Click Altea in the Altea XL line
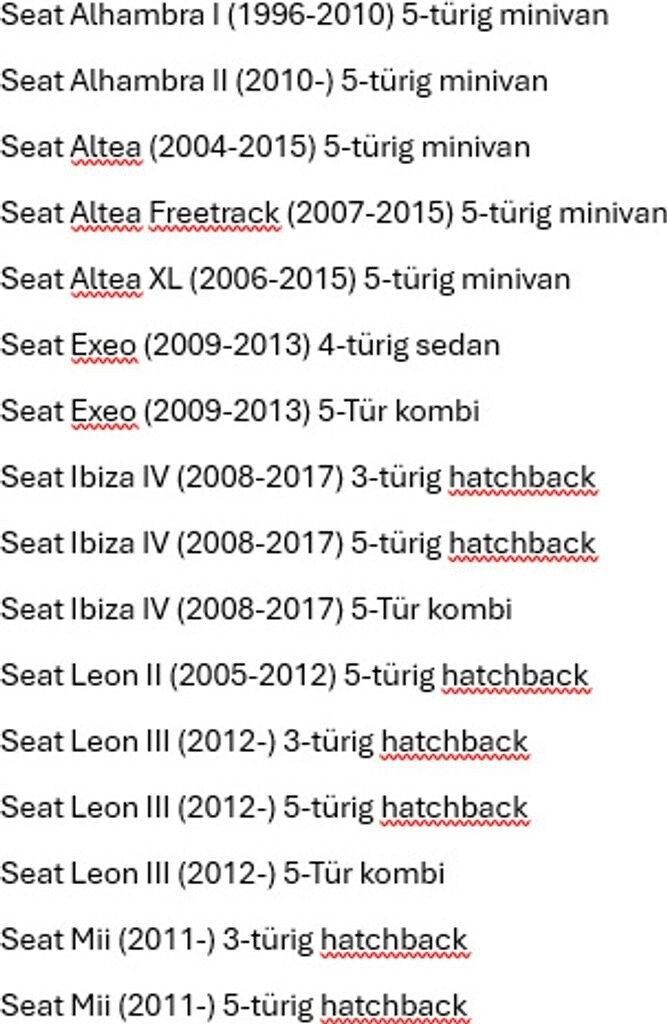667x1024 pixels. pos(105,279)
